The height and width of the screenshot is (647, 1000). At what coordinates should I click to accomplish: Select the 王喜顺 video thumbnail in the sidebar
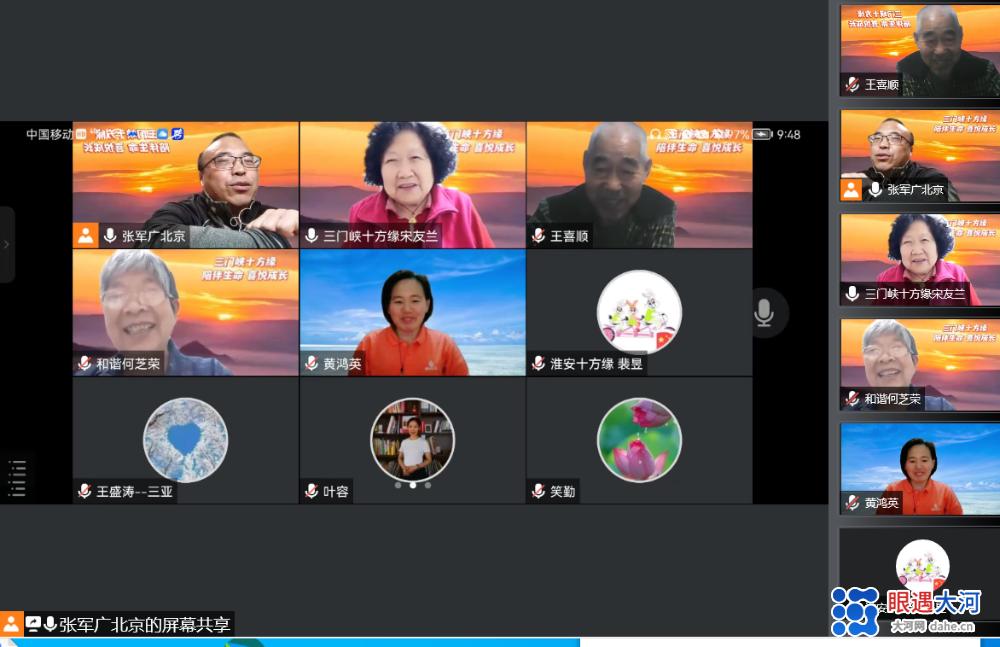(x=920, y=51)
